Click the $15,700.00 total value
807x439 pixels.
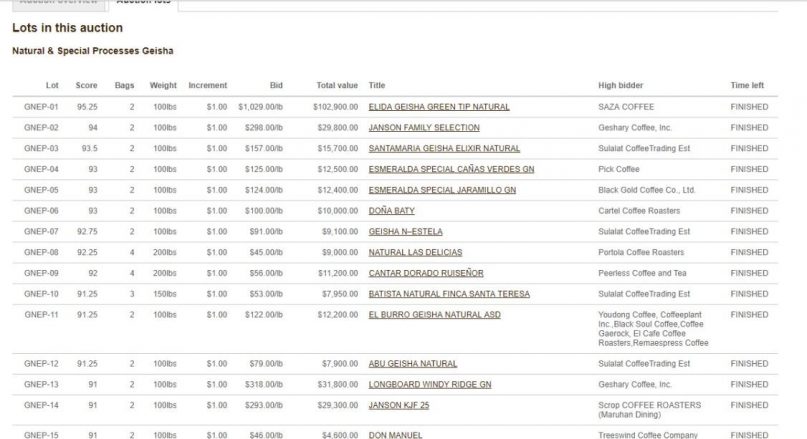[338, 148]
